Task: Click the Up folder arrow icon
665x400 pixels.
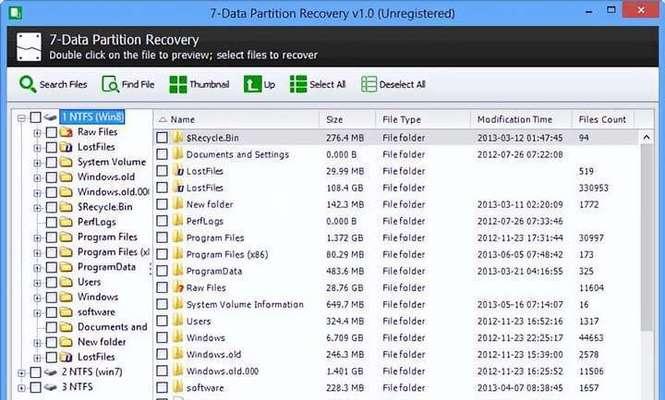Action: [x=252, y=84]
